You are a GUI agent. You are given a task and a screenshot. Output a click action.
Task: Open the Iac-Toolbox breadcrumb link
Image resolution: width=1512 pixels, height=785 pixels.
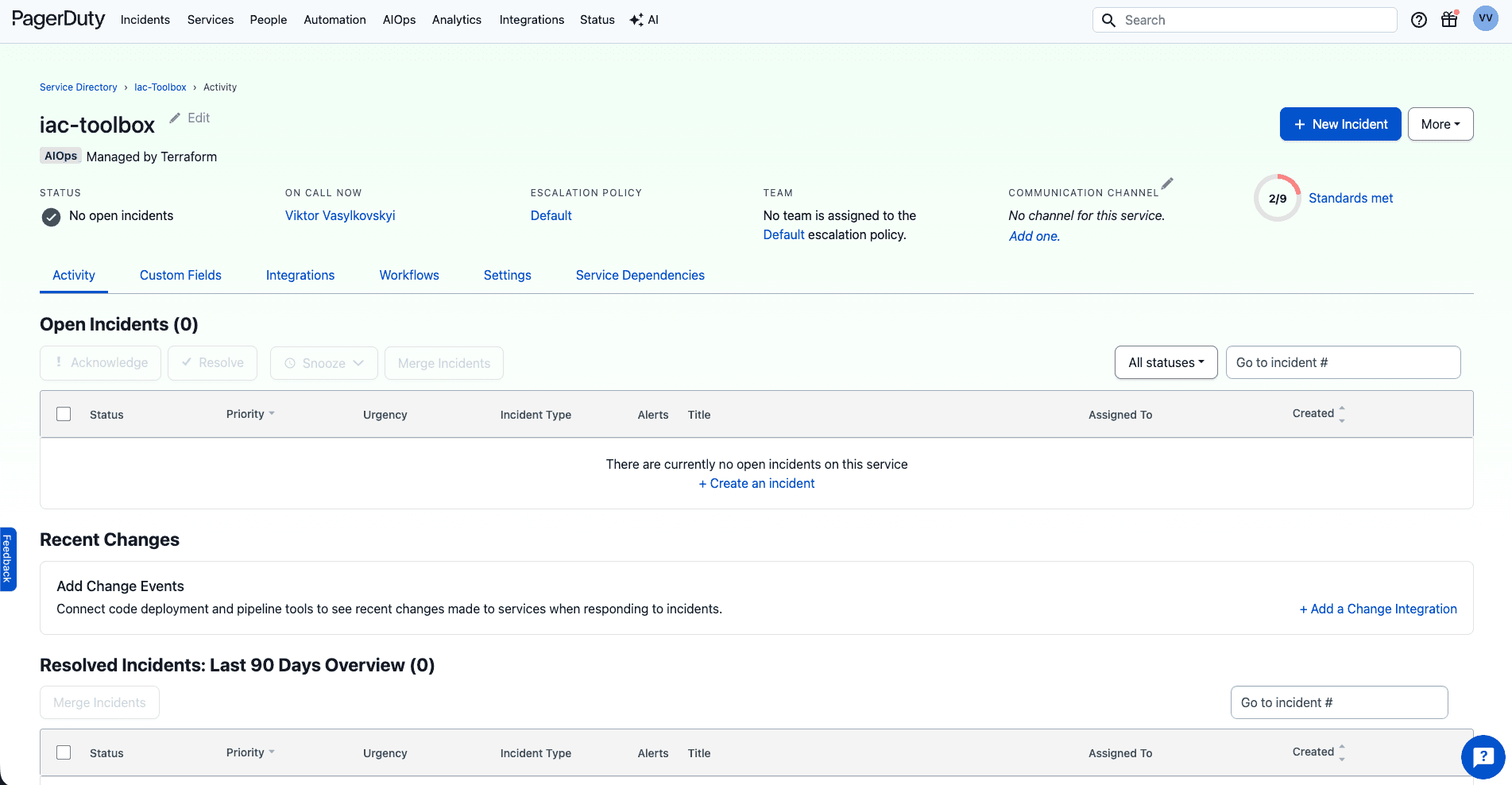pyautogui.click(x=160, y=87)
